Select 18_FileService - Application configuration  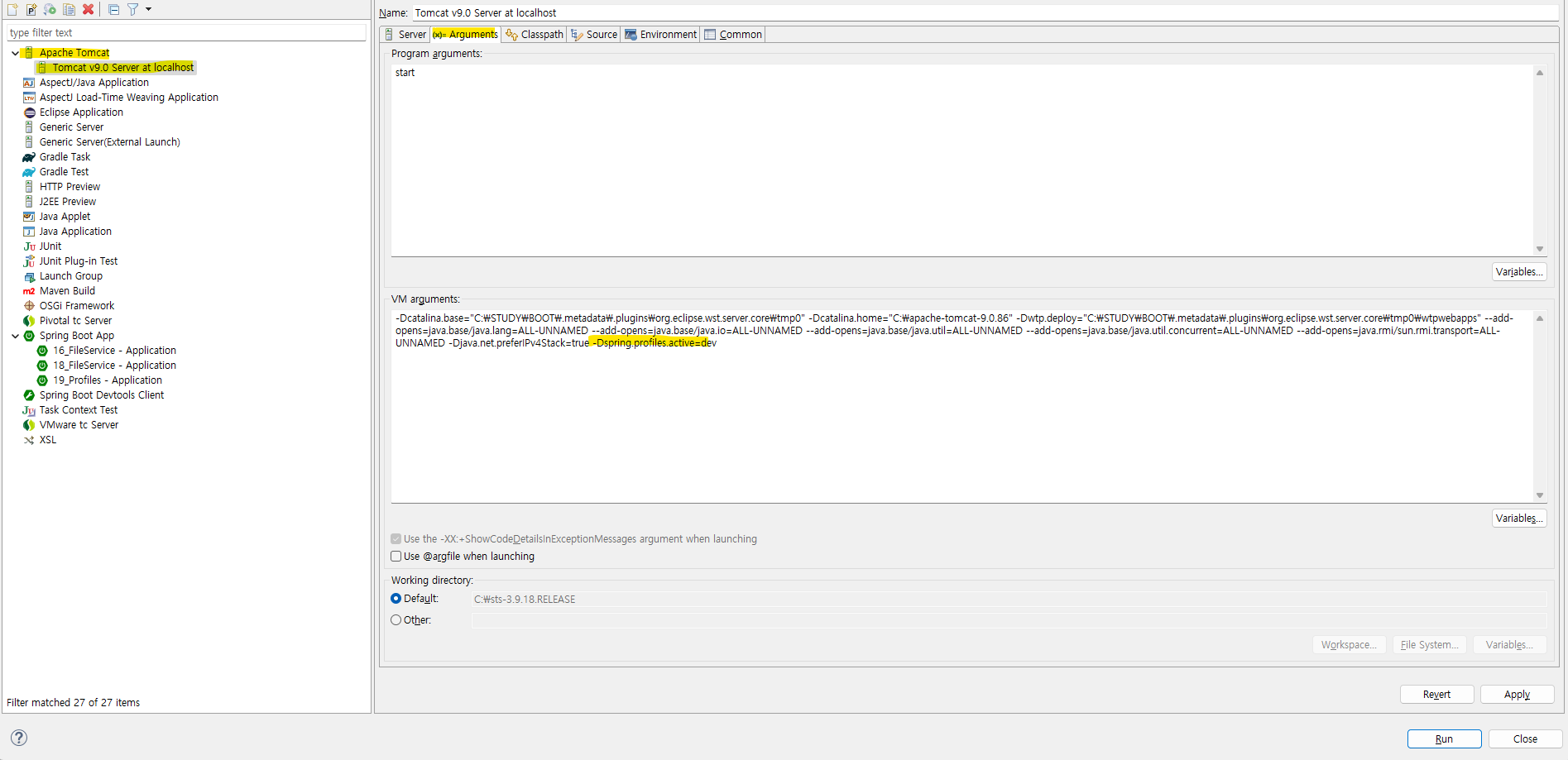pos(114,366)
